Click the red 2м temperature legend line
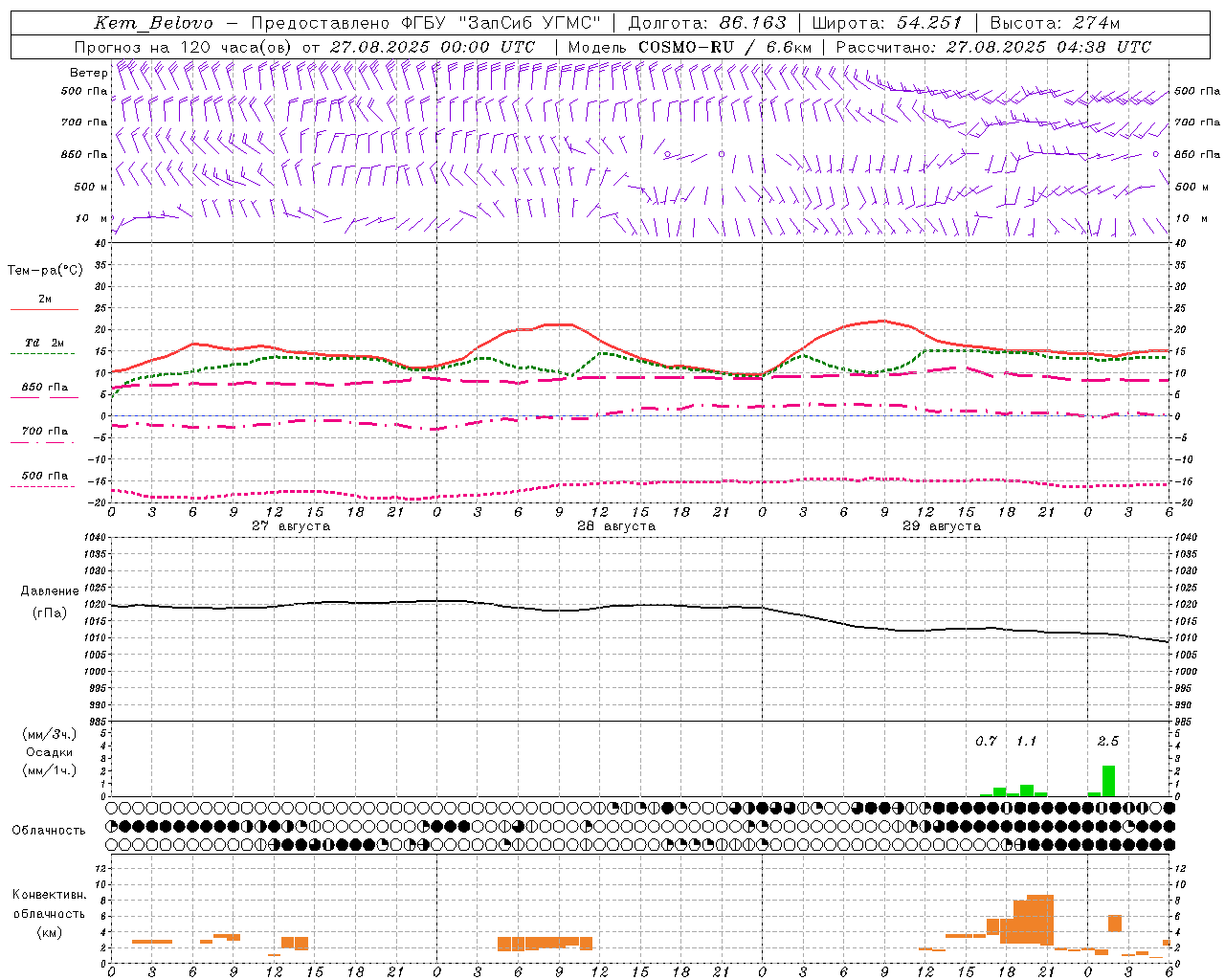1225x980 pixels. 44,309
